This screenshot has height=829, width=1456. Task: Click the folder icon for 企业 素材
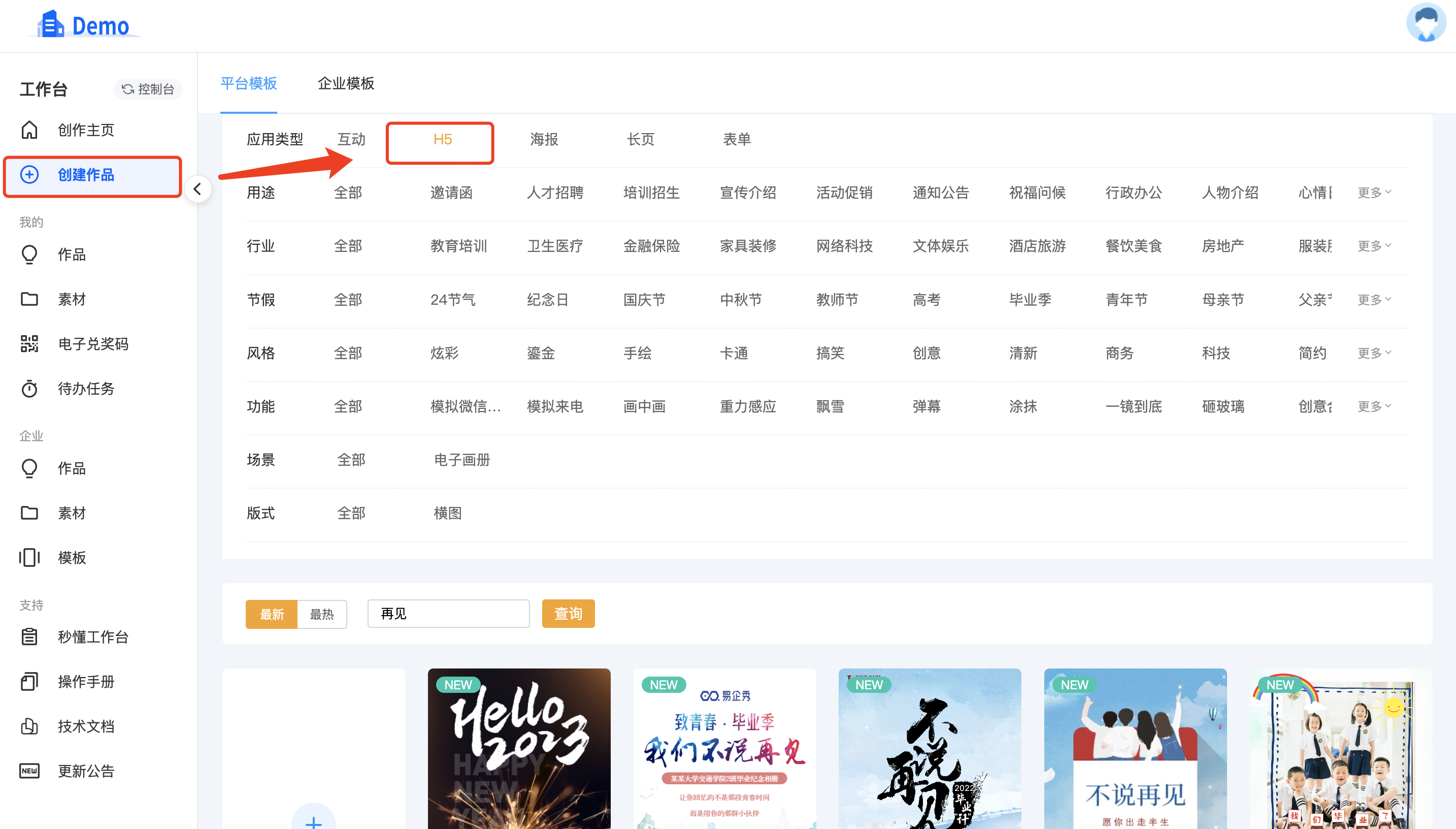click(29, 513)
